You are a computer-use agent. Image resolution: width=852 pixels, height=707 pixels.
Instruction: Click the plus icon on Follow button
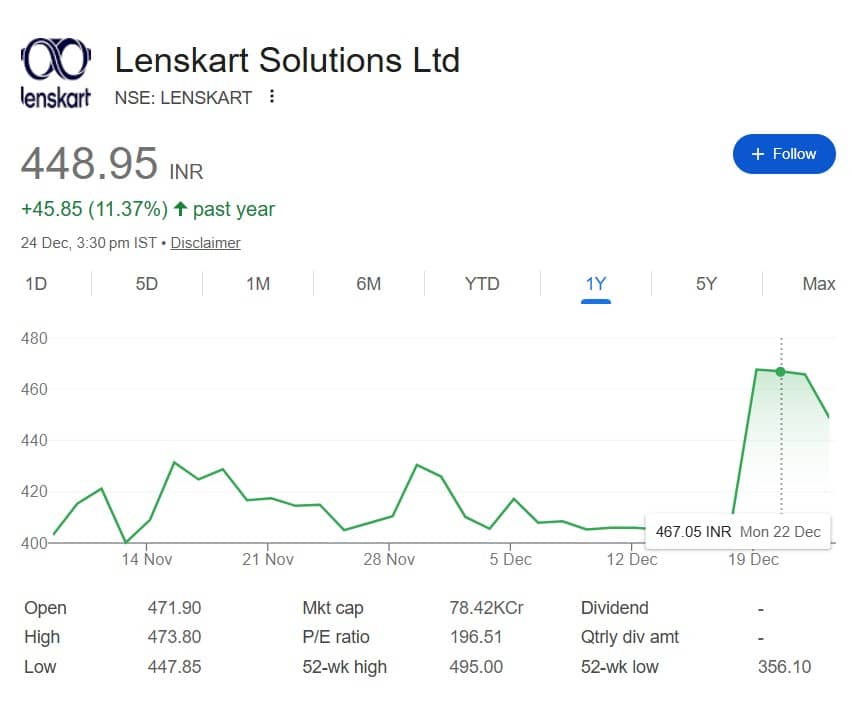pos(757,154)
